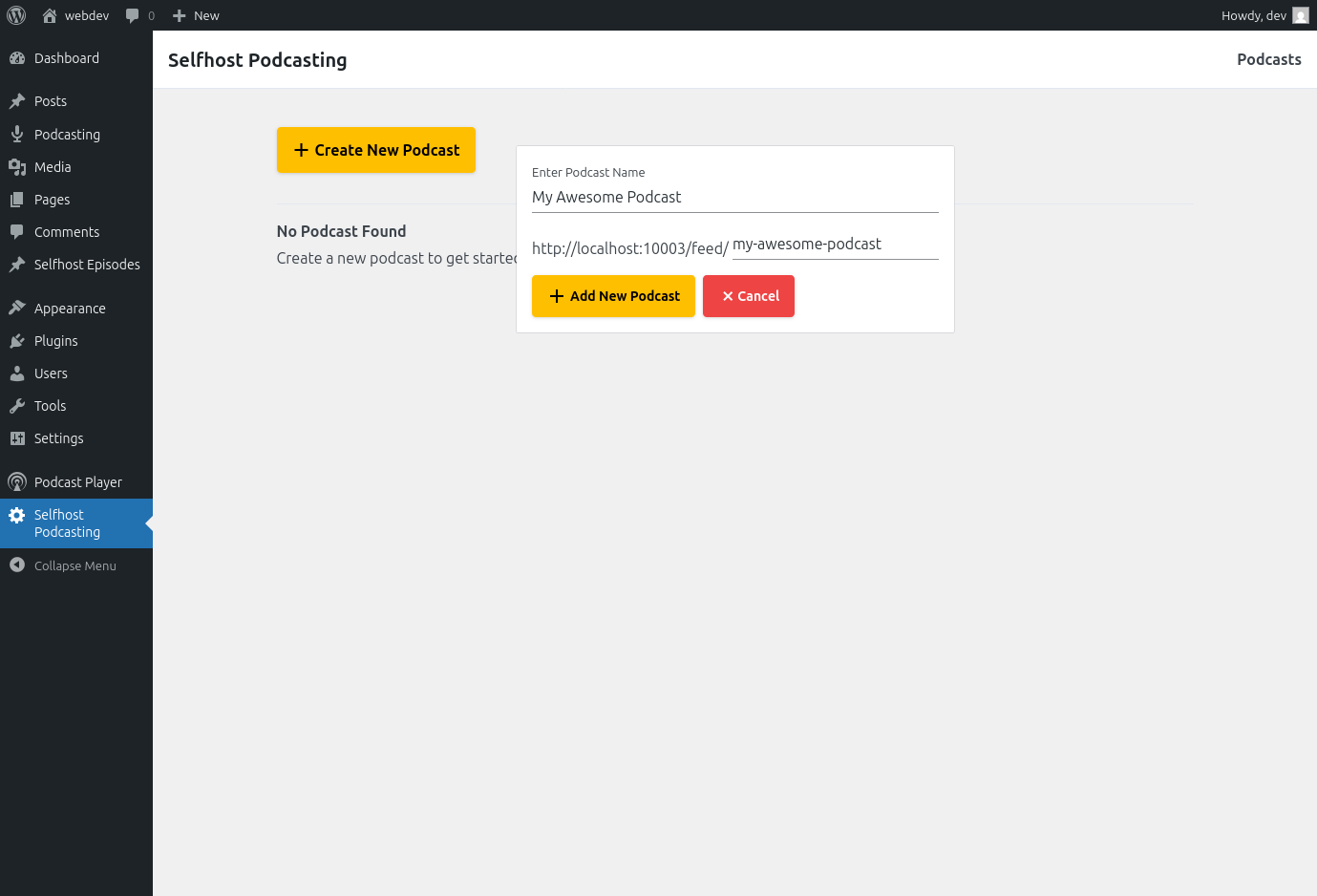
Task: Click Collapse Menu label
Action: (75, 565)
